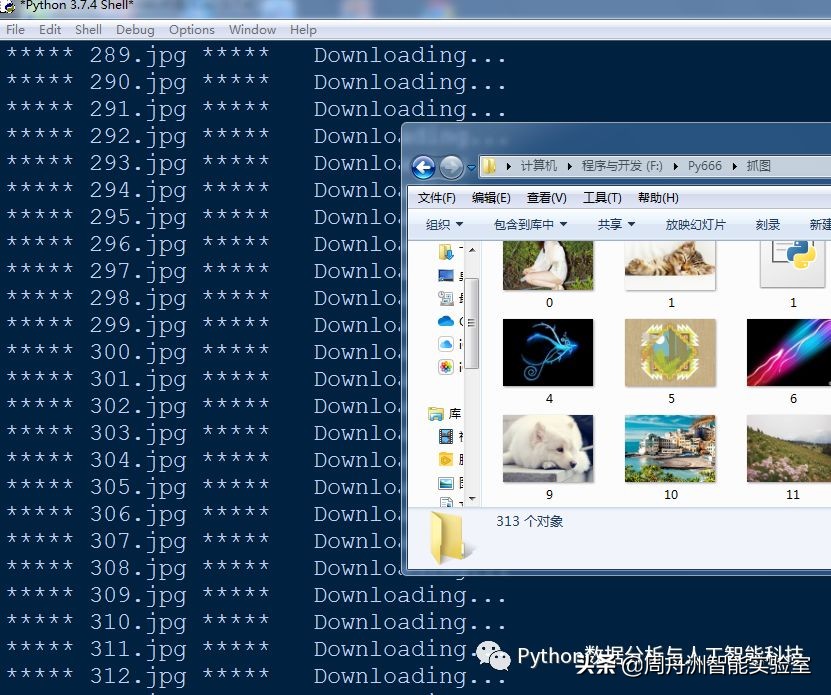The height and width of the screenshot is (695, 831).
Task: Open the Debug menu in Python Shell
Action: [137, 29]
